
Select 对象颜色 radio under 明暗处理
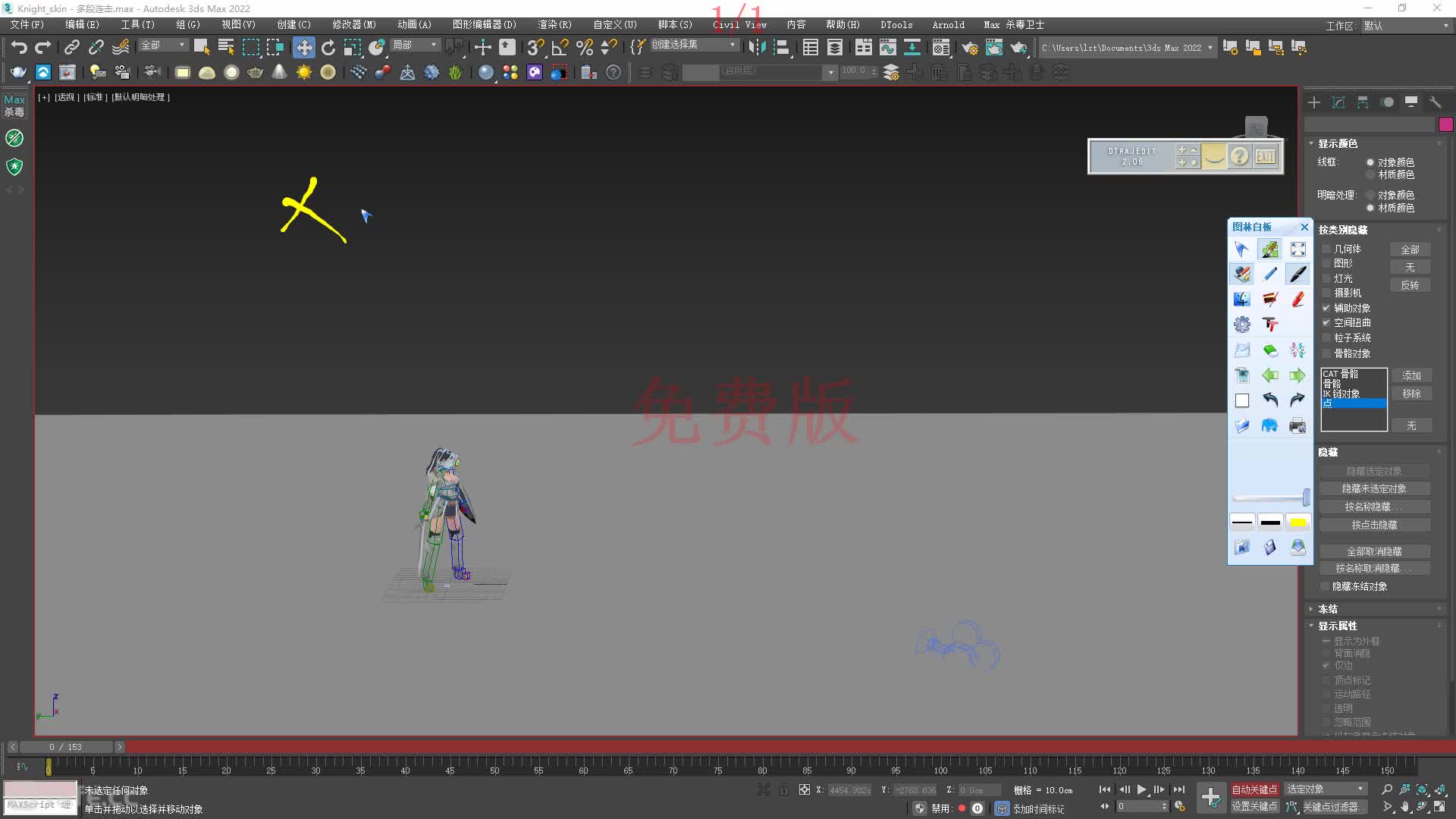click(x=1370, y=195)
